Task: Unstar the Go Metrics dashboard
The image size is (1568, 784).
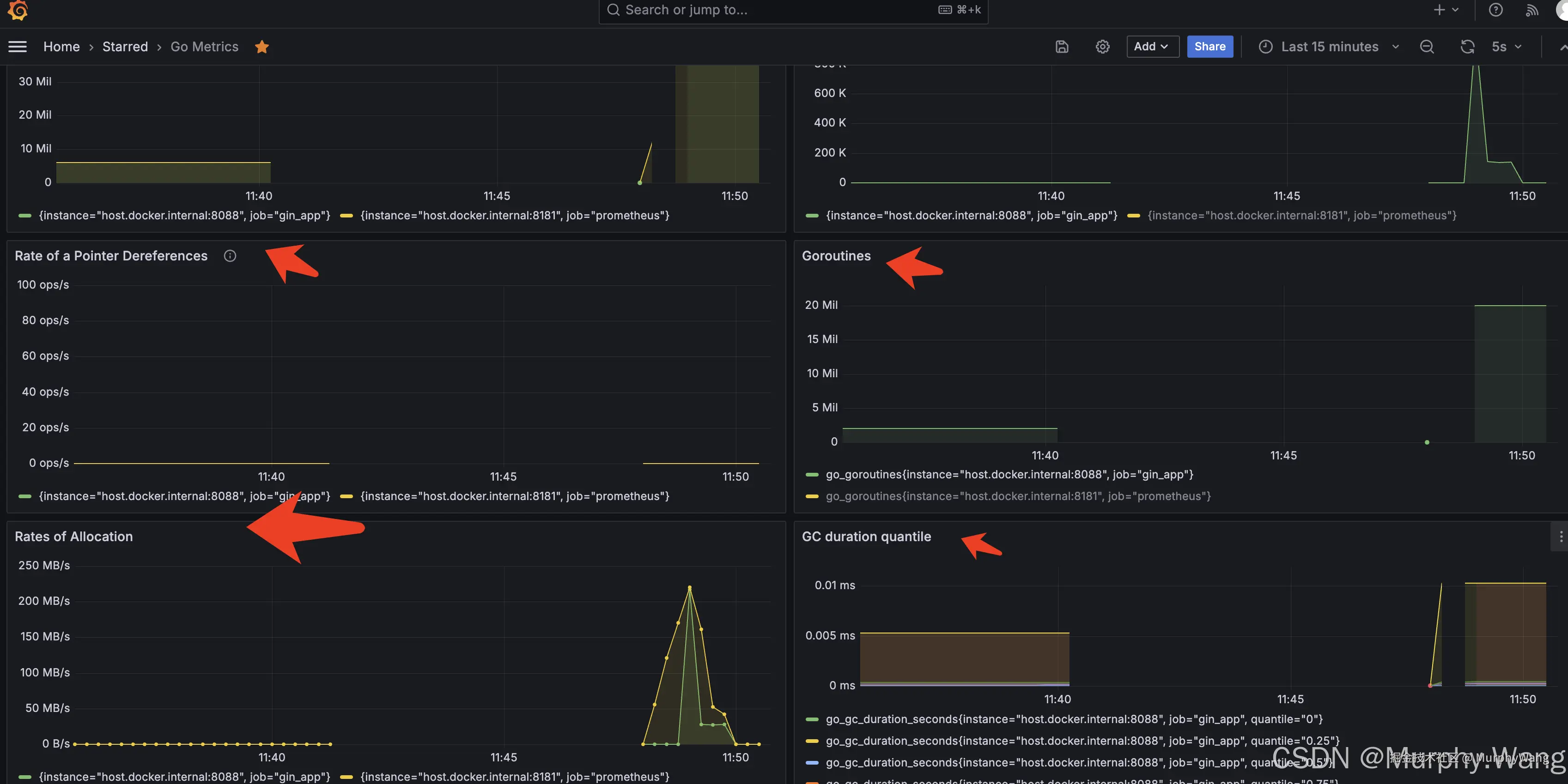Action: (x=262, y=47)
